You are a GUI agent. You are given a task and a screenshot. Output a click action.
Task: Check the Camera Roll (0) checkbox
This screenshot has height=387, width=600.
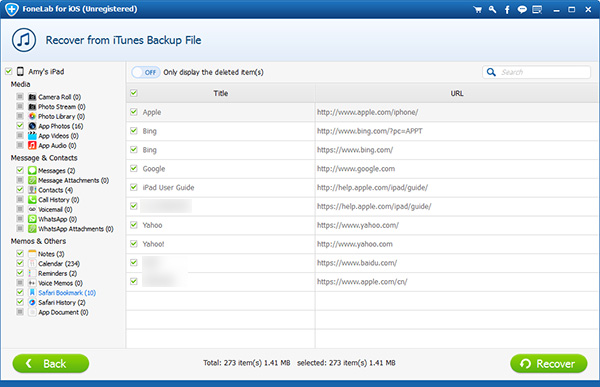click(20, 96)
